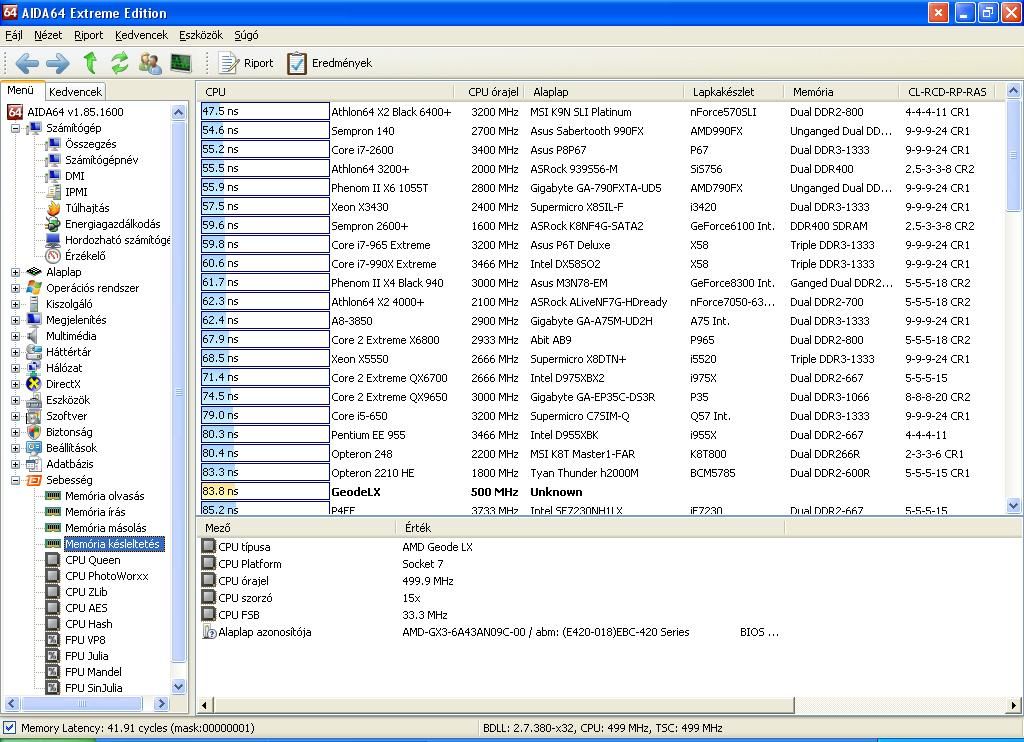Viewport: 1024px width, 742px height.
Task: Click the green Up arrow toolbar icon
Action: click(x=90, y=63)
